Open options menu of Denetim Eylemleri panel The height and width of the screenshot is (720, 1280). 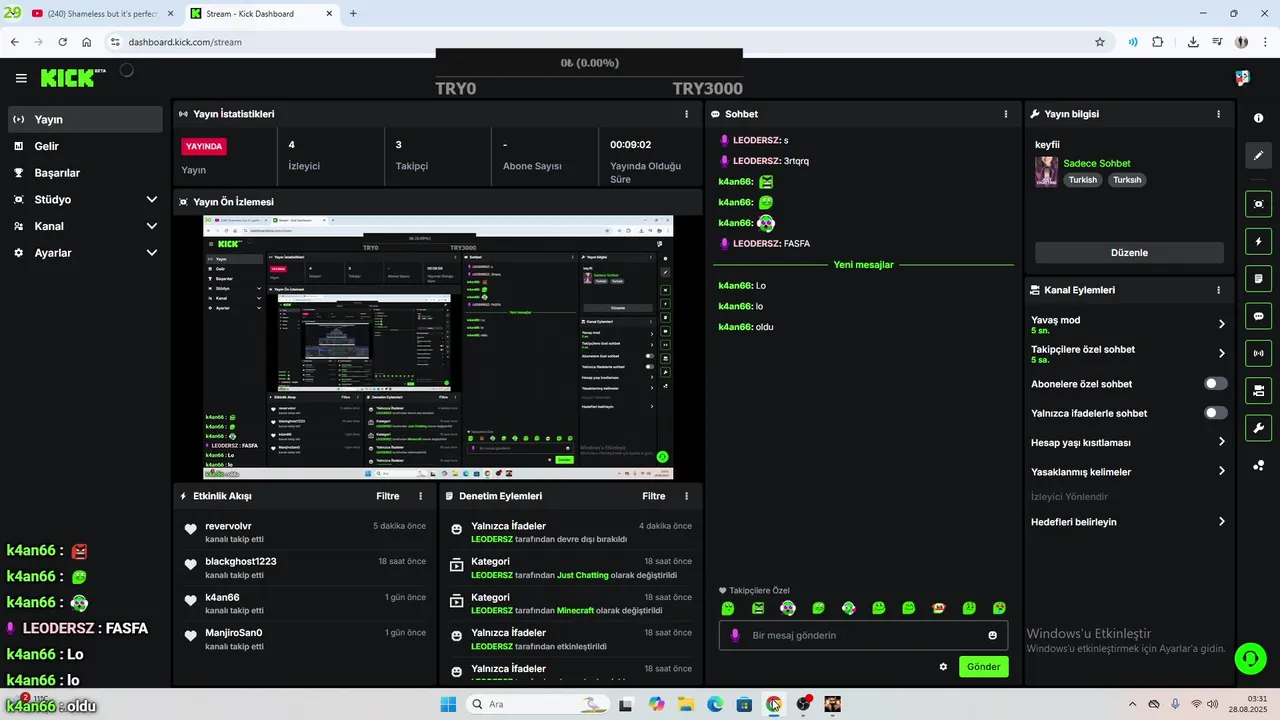pos(686,496)
